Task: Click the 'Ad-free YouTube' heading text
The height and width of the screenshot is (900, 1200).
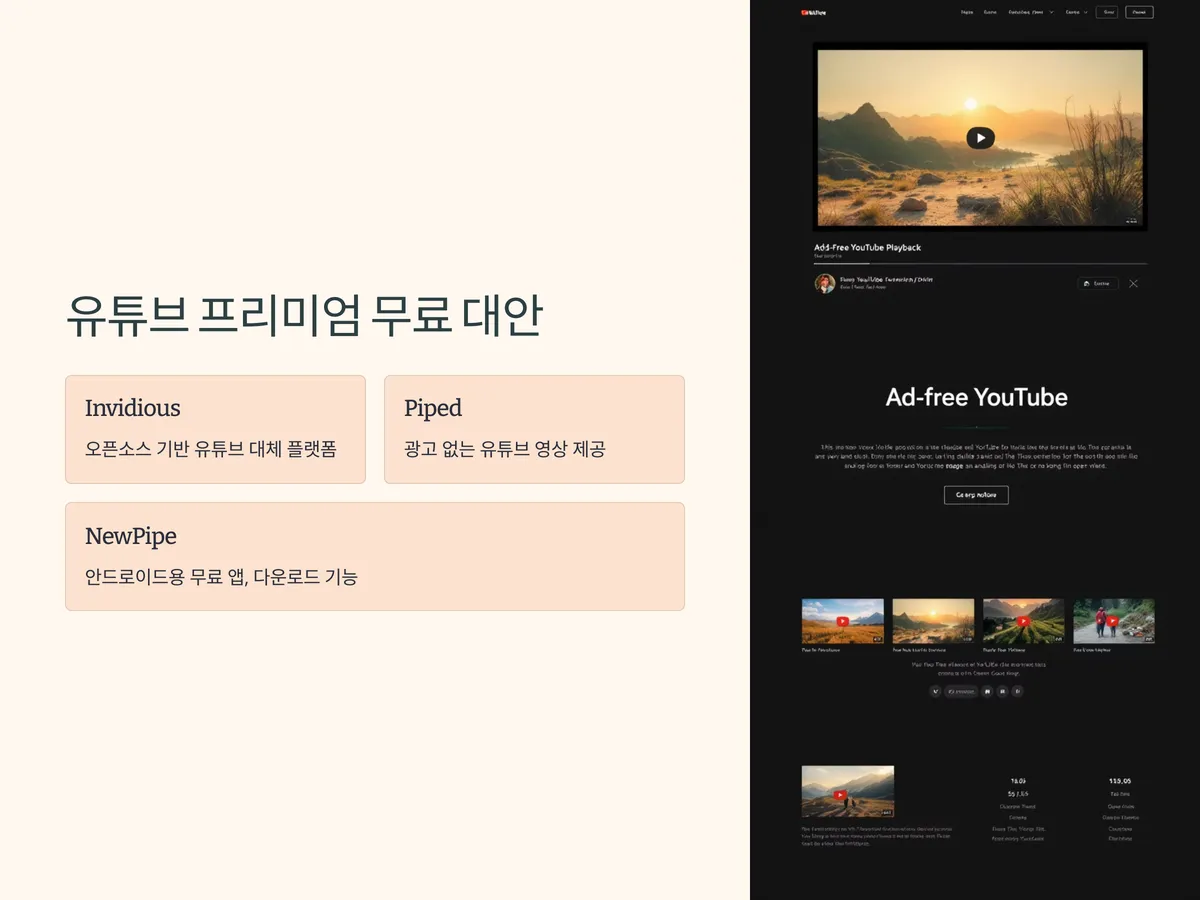Action: coord(976,397)
